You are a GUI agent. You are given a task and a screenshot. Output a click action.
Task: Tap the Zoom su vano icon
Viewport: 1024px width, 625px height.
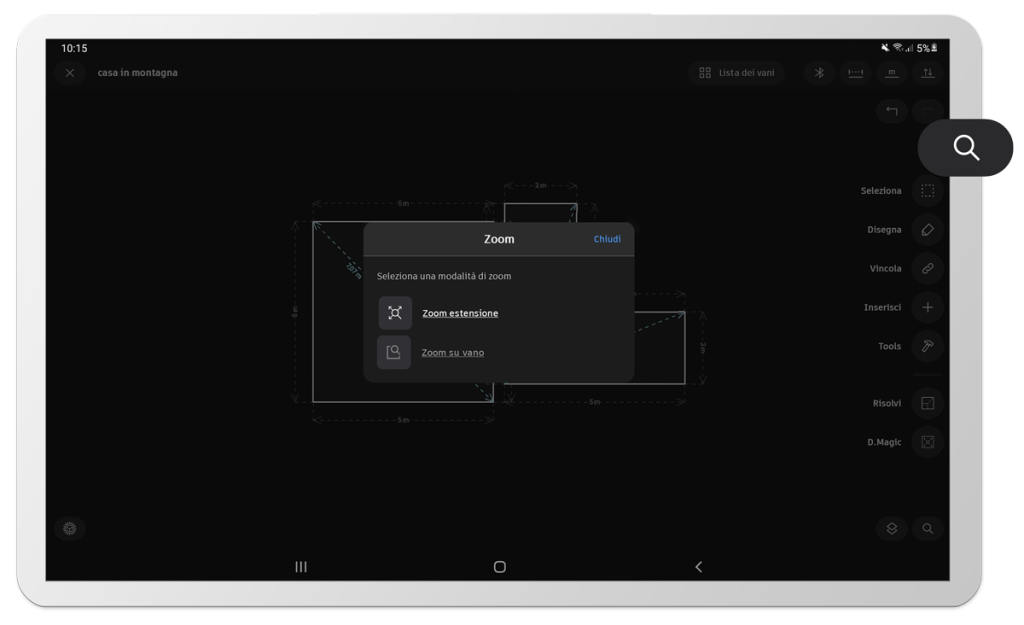(x=394, y=353)
